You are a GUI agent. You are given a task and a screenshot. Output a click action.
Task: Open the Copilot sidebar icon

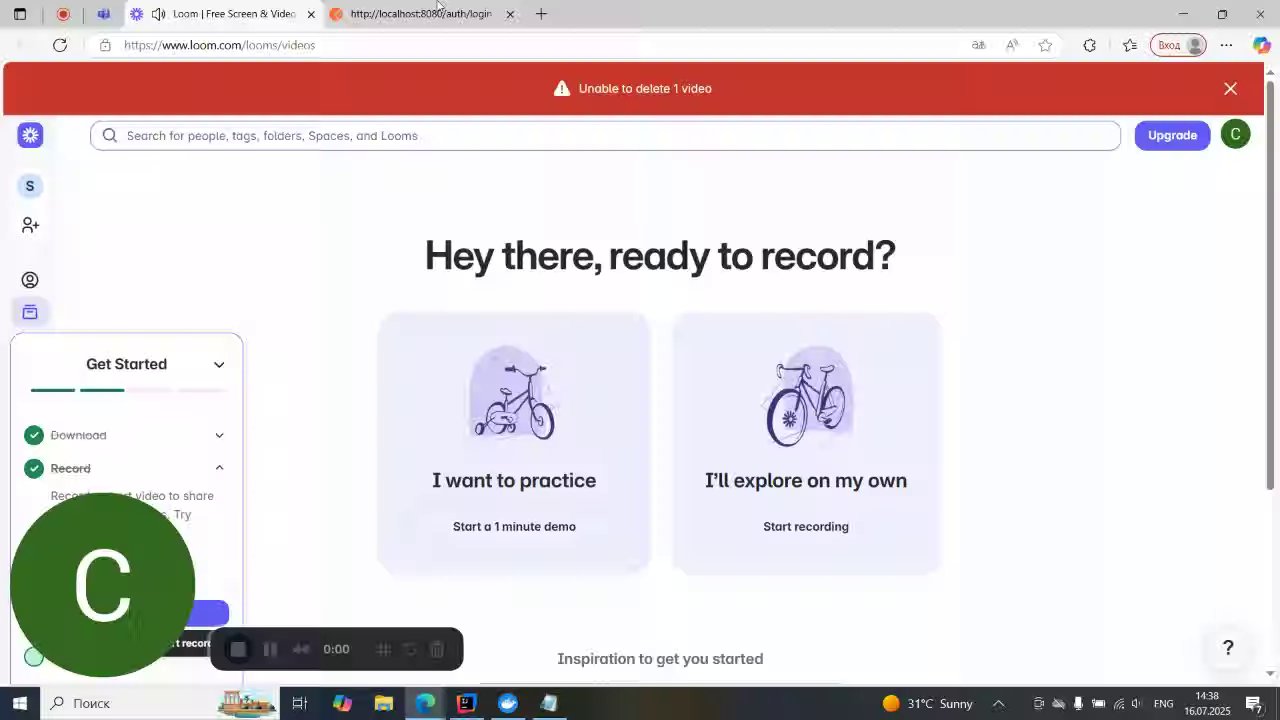1262,45
